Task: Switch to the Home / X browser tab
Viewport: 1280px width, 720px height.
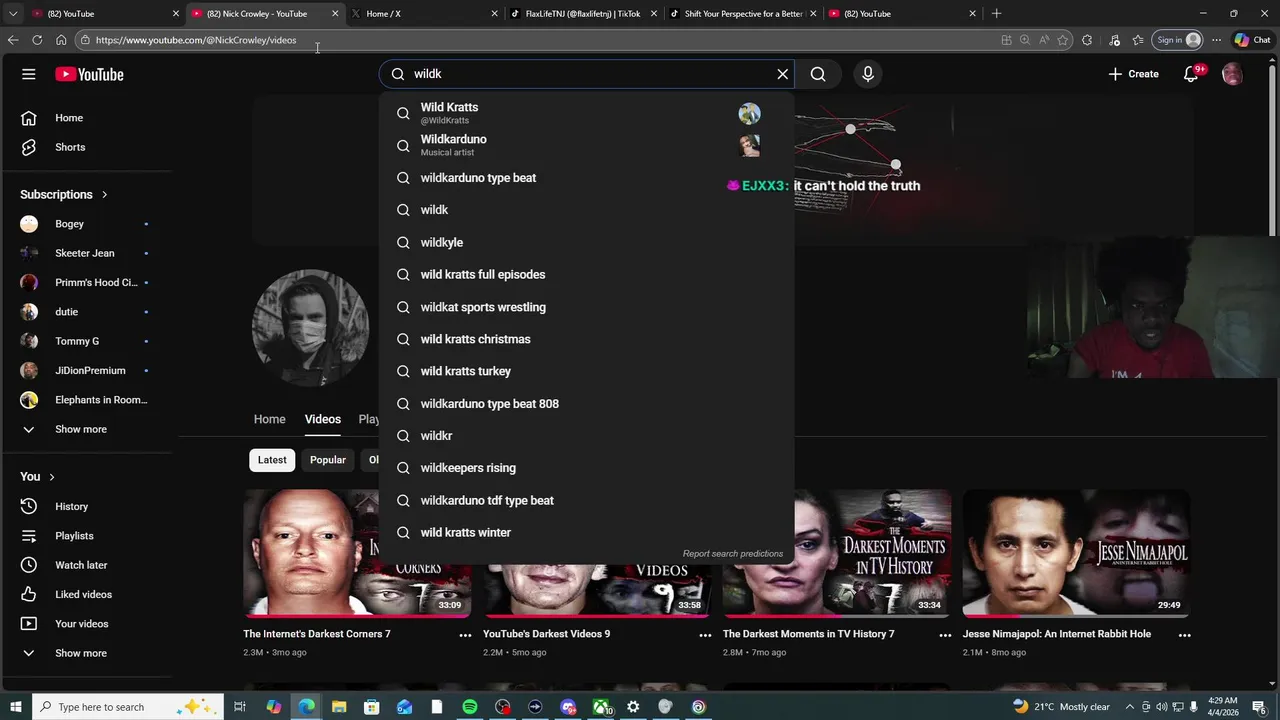Action: 424,14
